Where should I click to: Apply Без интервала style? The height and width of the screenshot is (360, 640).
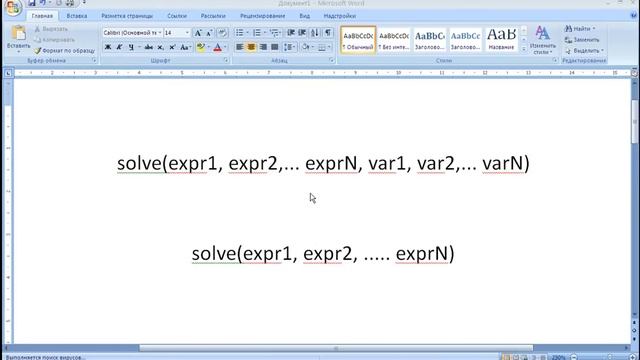pyautogui.click(x=393, y=40)
